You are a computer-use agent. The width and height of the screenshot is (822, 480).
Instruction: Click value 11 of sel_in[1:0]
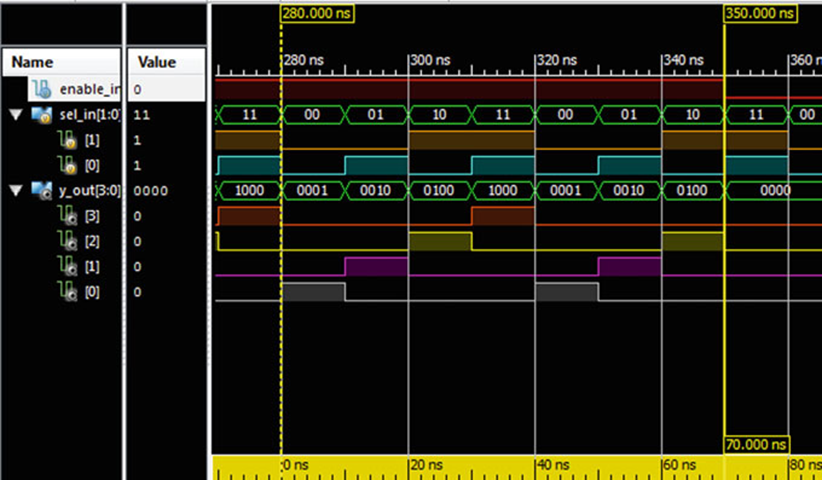tap(142, 114)
